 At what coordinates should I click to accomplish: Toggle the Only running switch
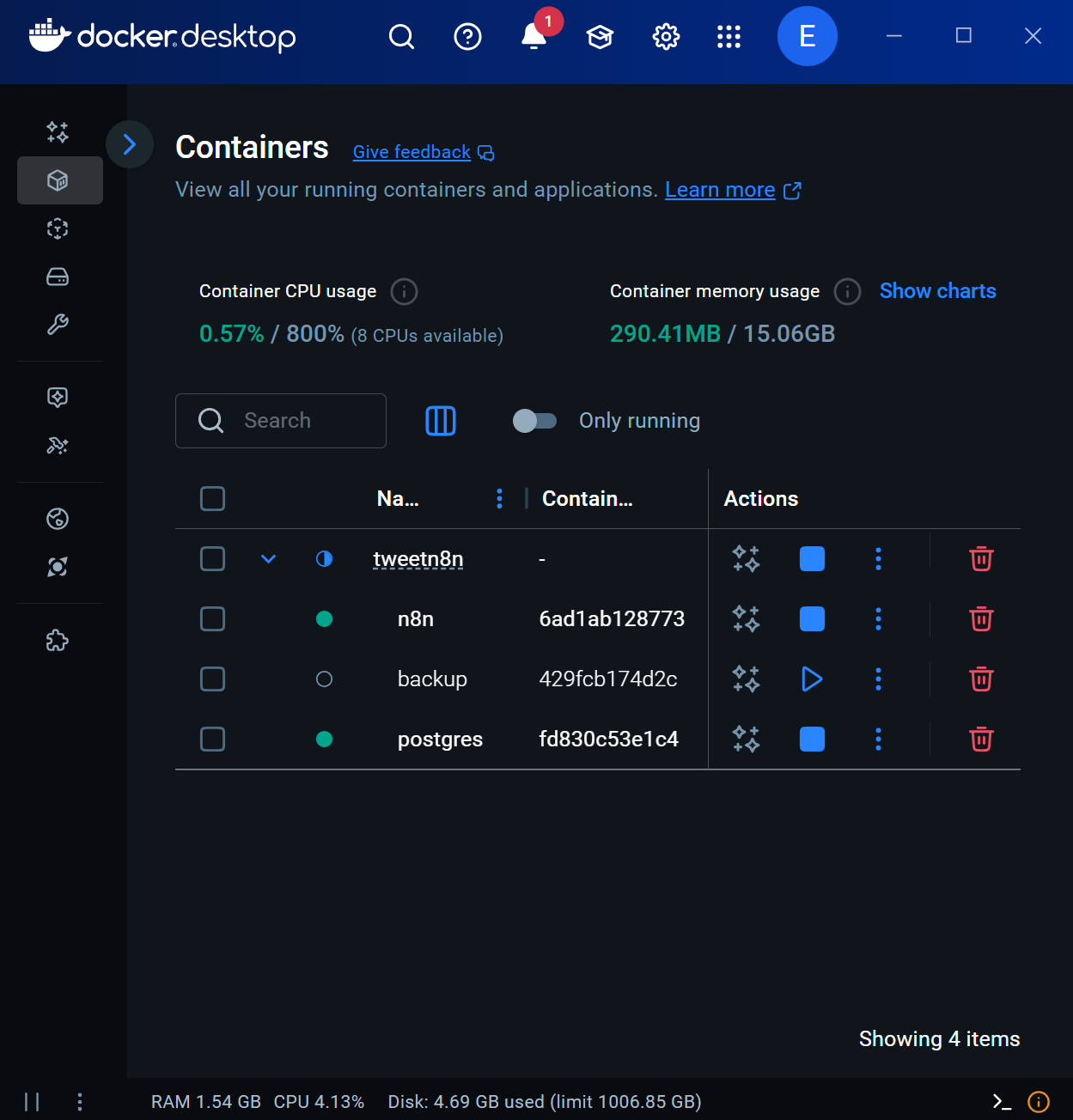coord(534,421)
